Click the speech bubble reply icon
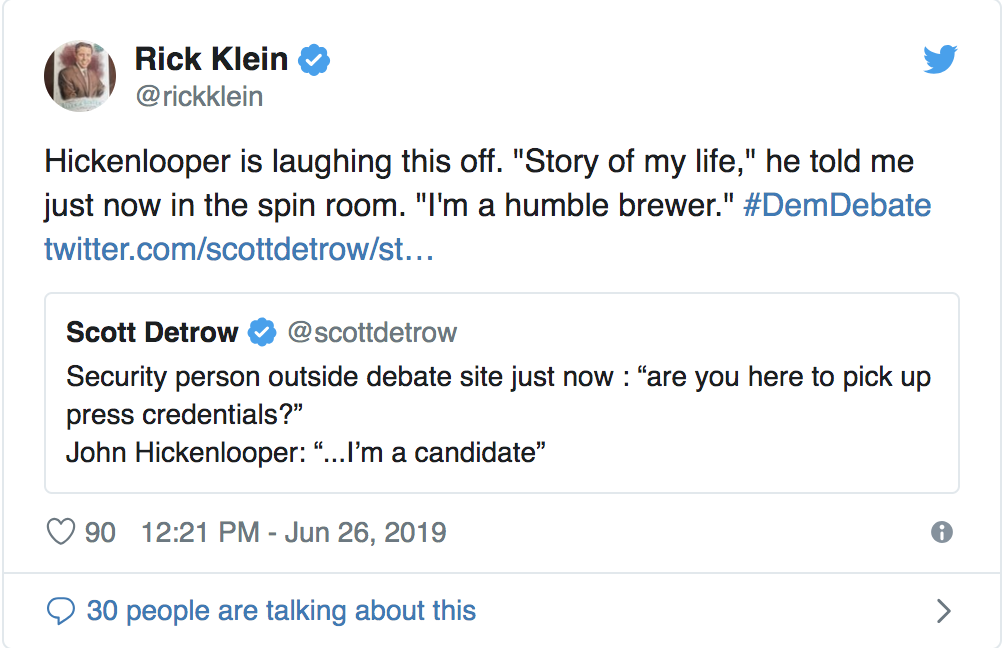This screenshot has width=1004, height=648. [x=61, y=611]
